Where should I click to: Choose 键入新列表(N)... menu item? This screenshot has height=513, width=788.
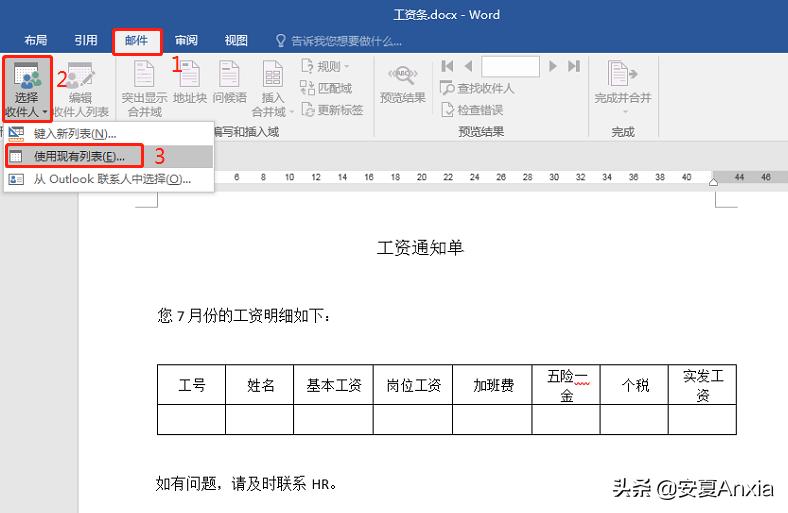109,134
